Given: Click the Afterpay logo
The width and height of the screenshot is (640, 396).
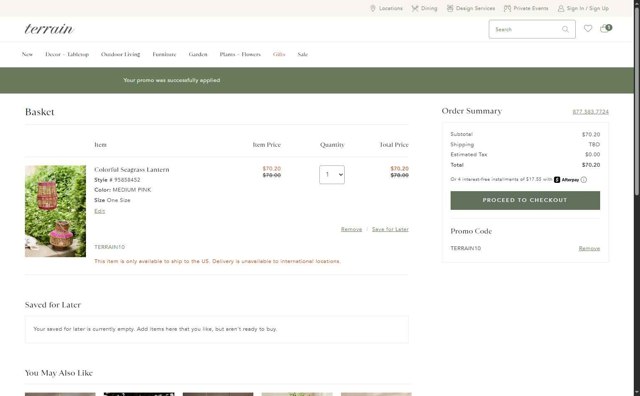Looking at the screenshot, I should click(567, 180).
